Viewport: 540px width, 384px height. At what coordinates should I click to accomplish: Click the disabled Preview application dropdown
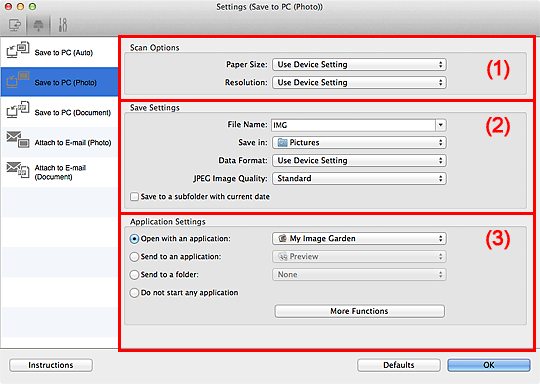point(359,257)
